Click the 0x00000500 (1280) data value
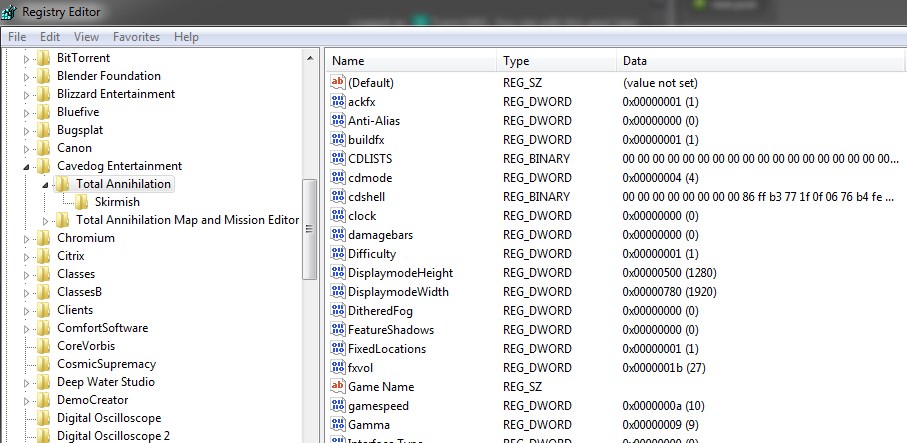Screen dimensions: 907x443 tap(669, 272)
